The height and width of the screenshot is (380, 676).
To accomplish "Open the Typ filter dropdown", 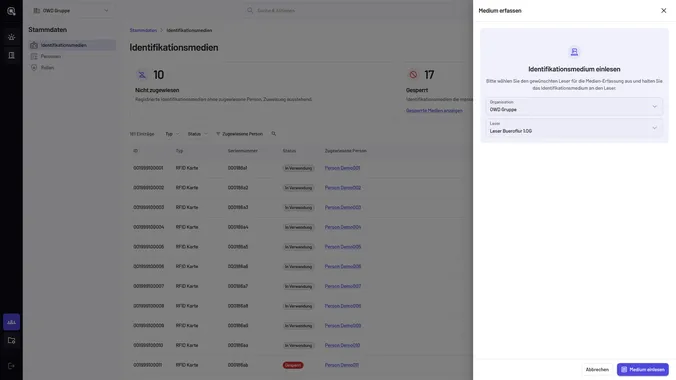I will (x=172, y=134).
